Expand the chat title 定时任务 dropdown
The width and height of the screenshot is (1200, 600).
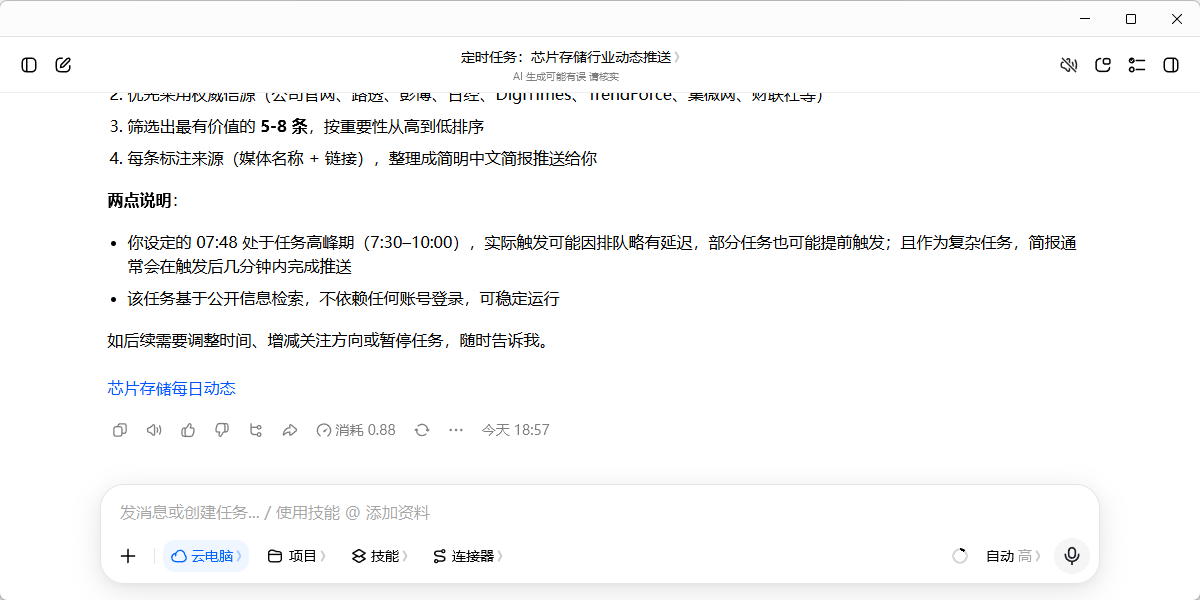(570, 57)
